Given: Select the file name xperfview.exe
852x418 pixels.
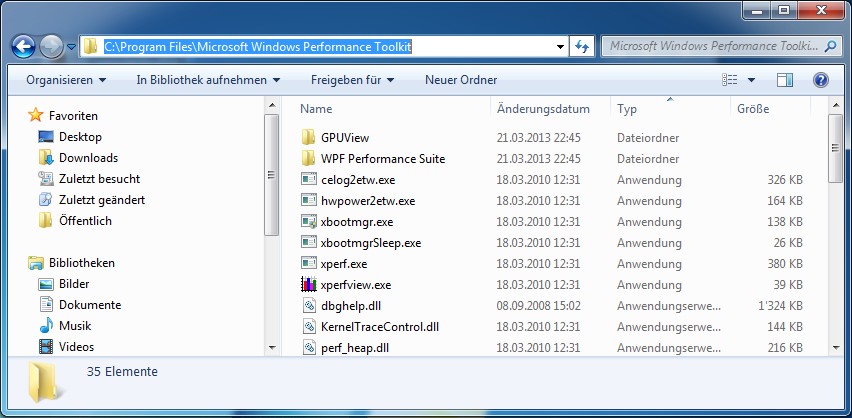Looking at the screenshot, I should [x=356, y=285].
